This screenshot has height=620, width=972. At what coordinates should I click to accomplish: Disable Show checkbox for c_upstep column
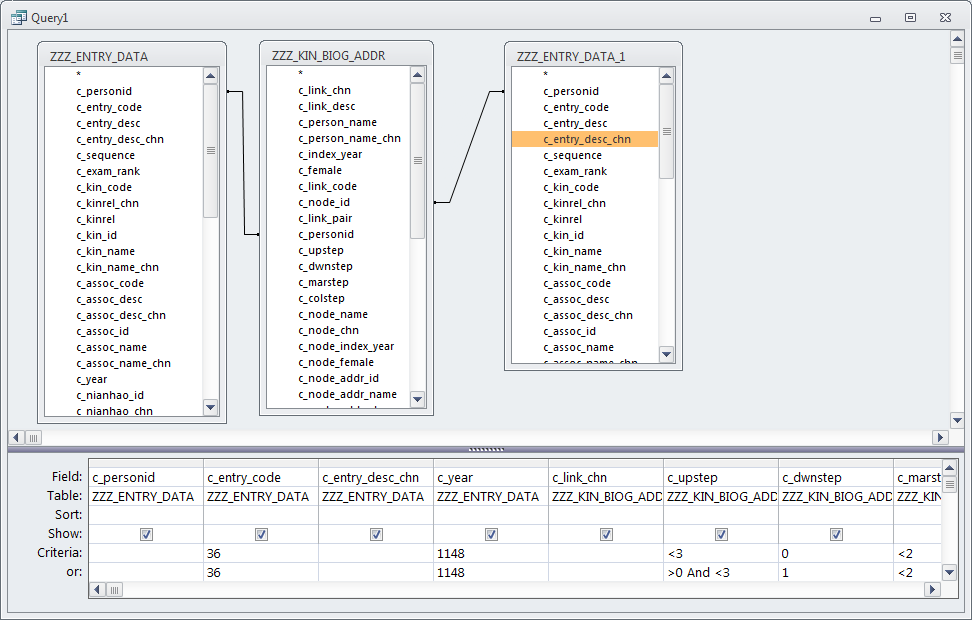[721, 534]
